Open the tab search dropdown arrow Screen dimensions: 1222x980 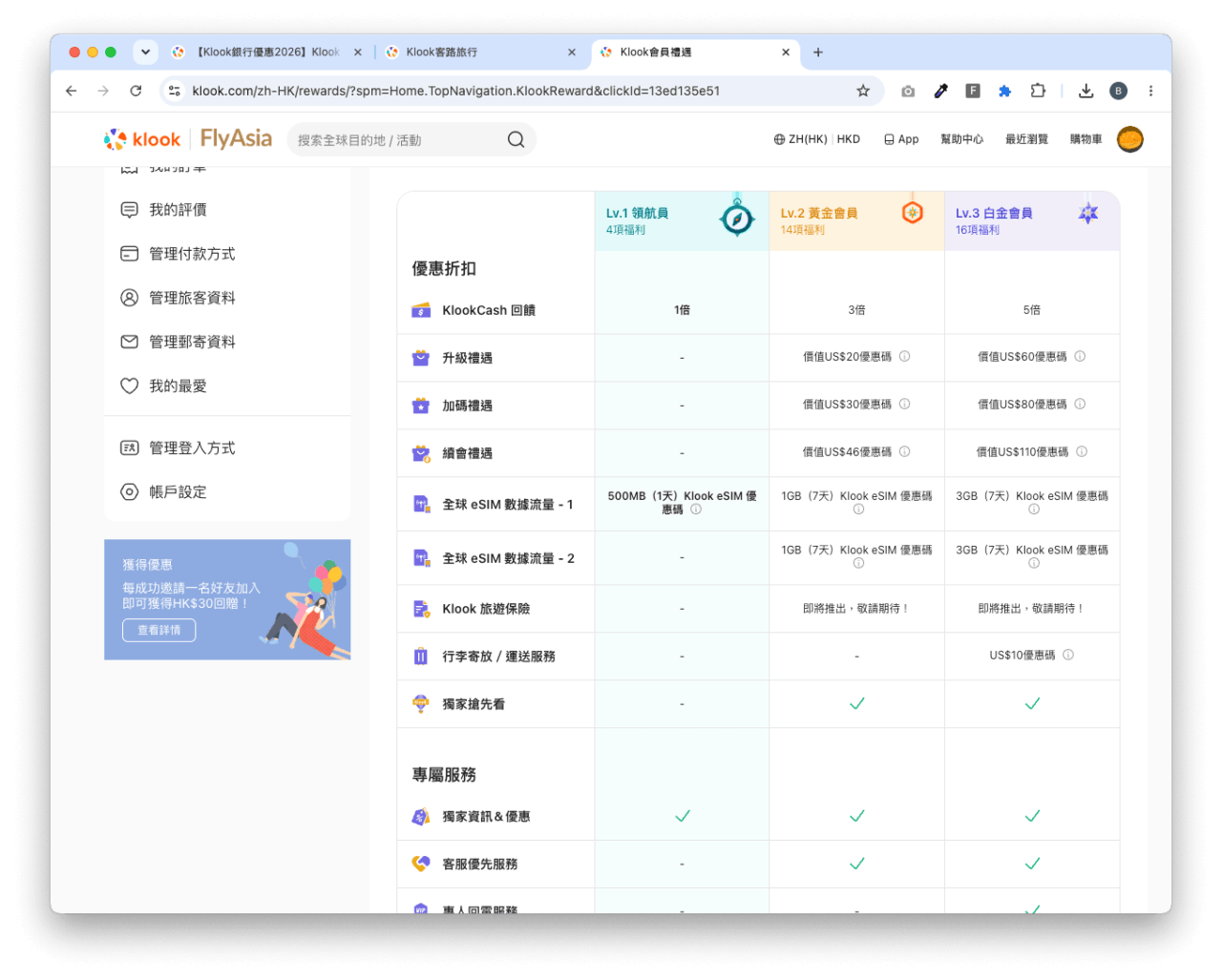coord(145,52)
